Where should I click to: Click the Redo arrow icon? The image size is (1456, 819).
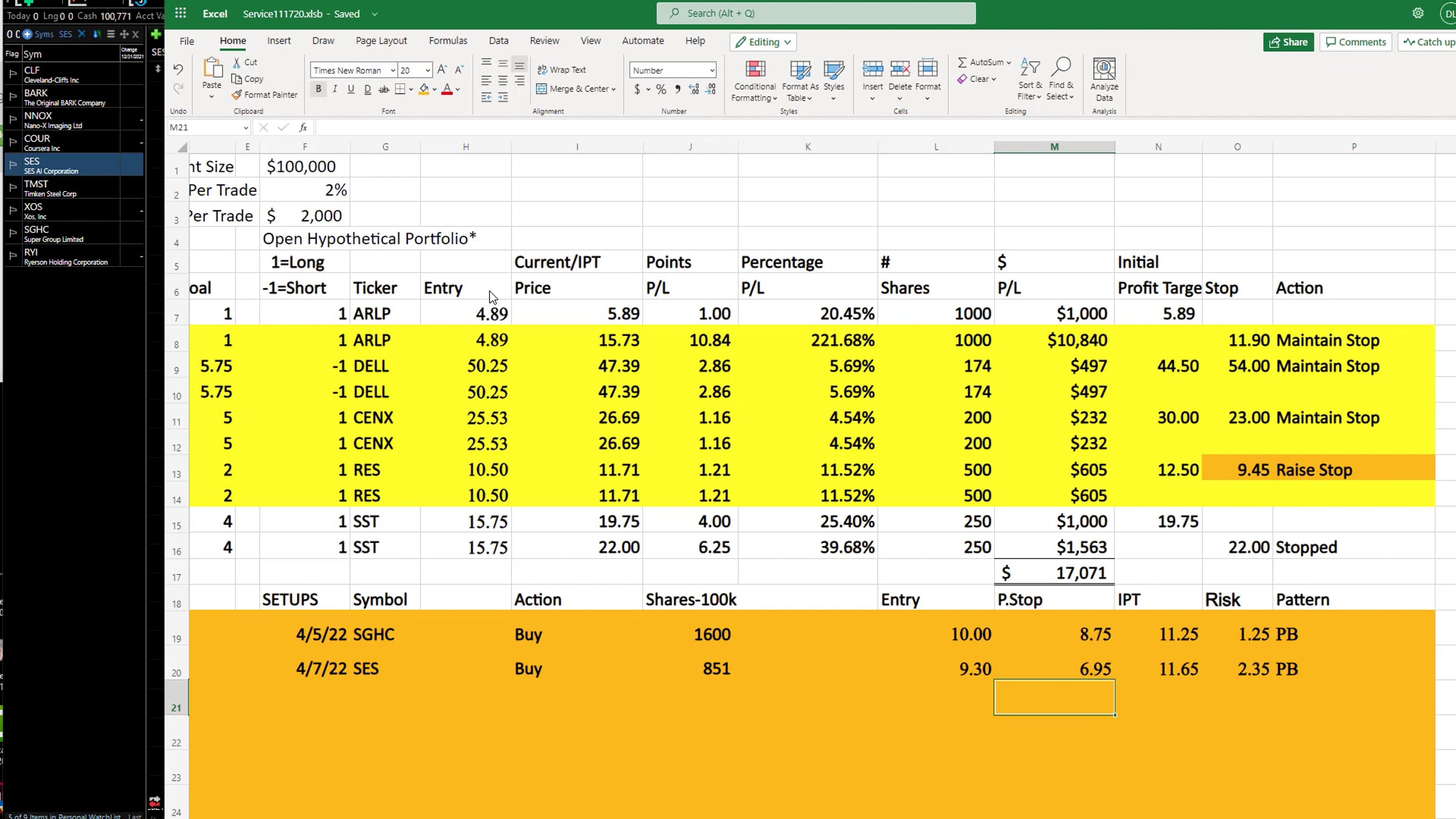point(178,89)
